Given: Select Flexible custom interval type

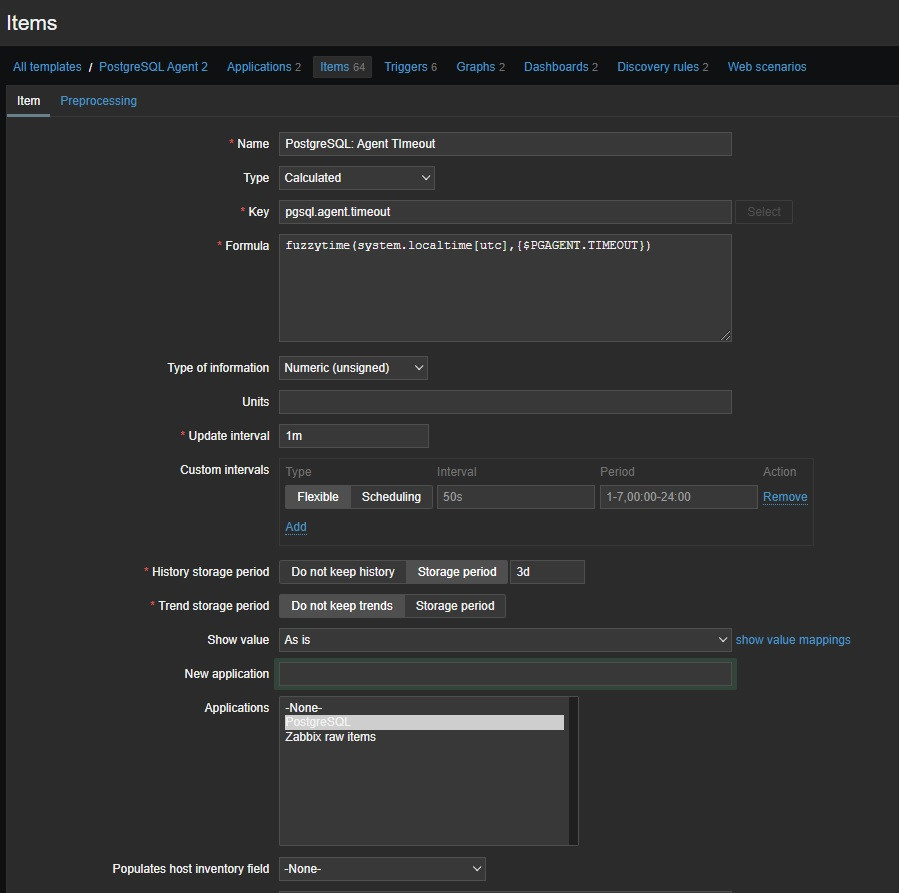Looking at the screenshot, I should 318,497.
